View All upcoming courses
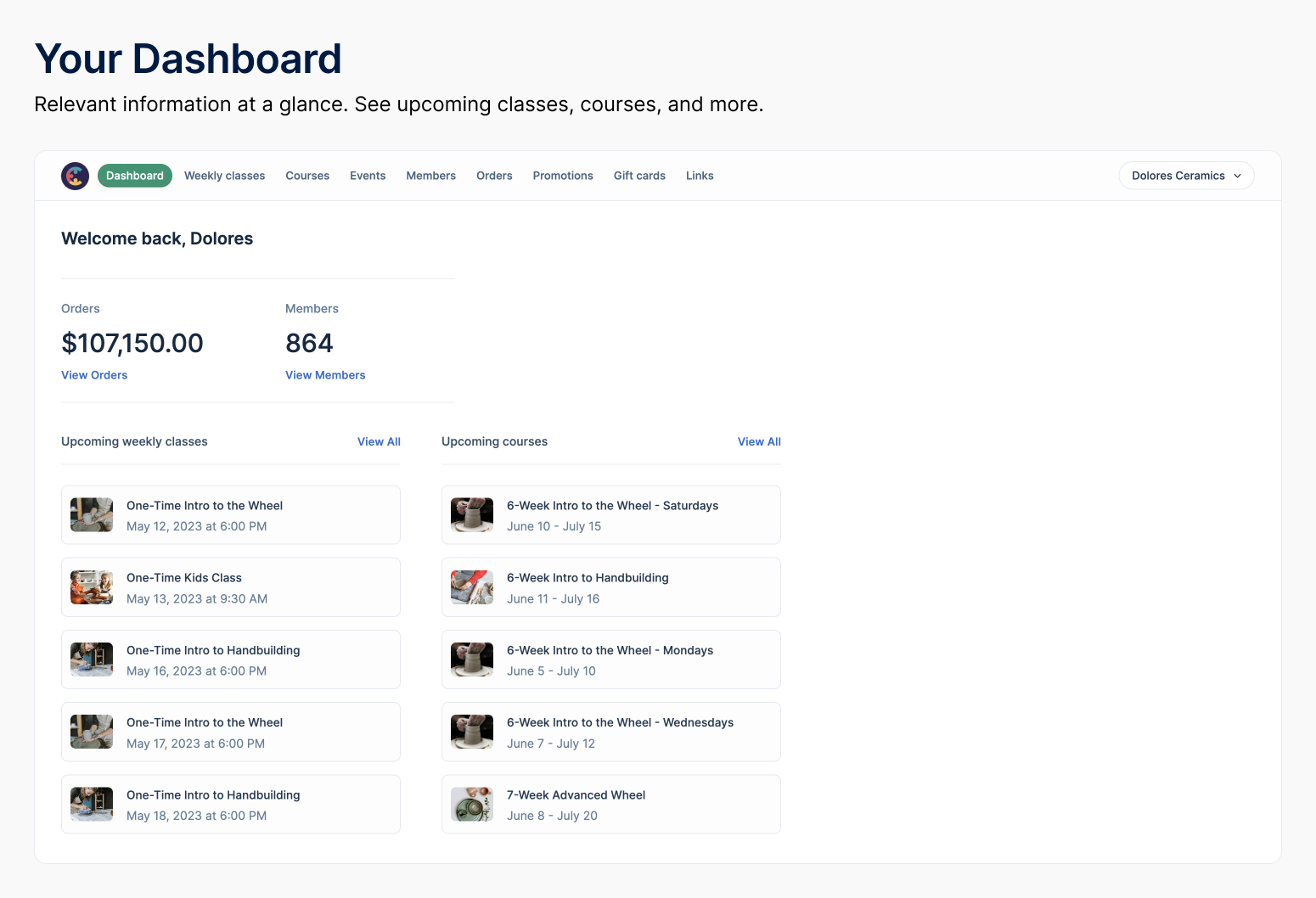Viewport: 1316px width, 898px height. 759,441
